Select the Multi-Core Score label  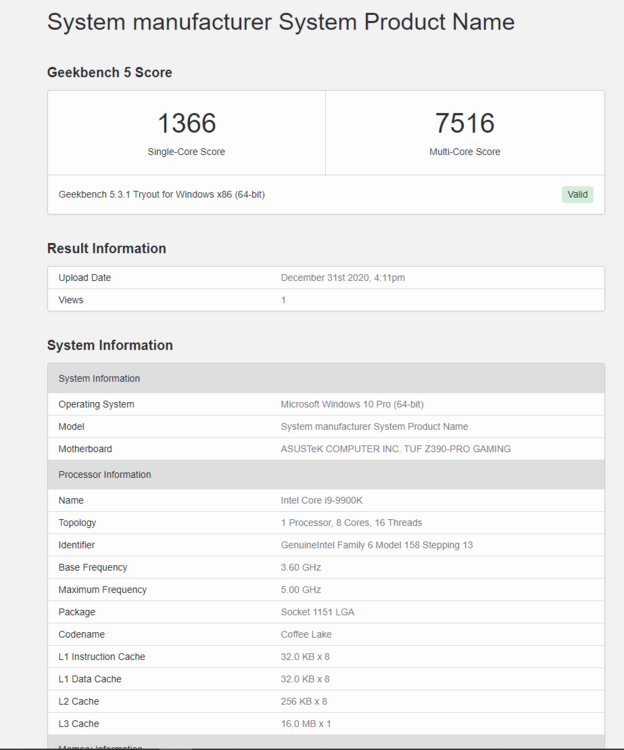point(464,152)
